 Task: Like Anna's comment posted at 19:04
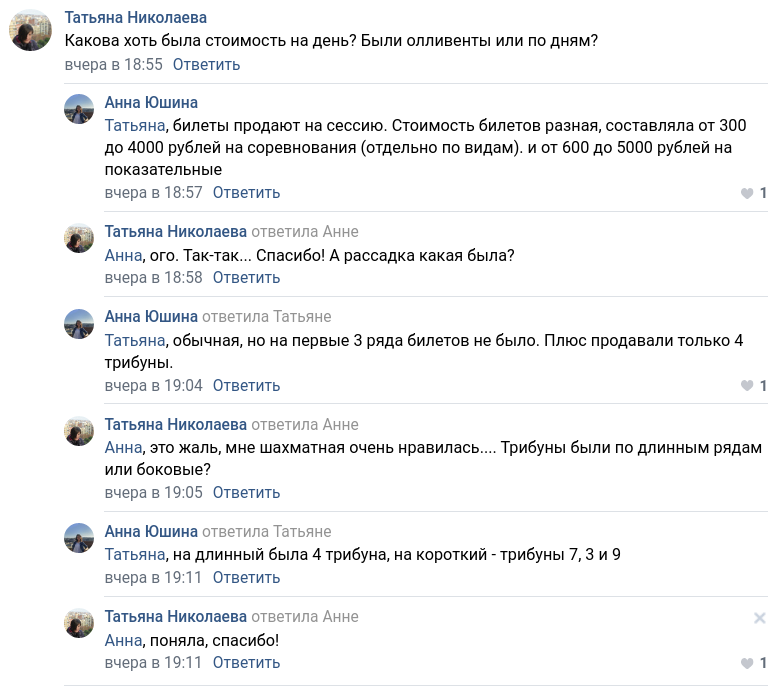point(747,386)
